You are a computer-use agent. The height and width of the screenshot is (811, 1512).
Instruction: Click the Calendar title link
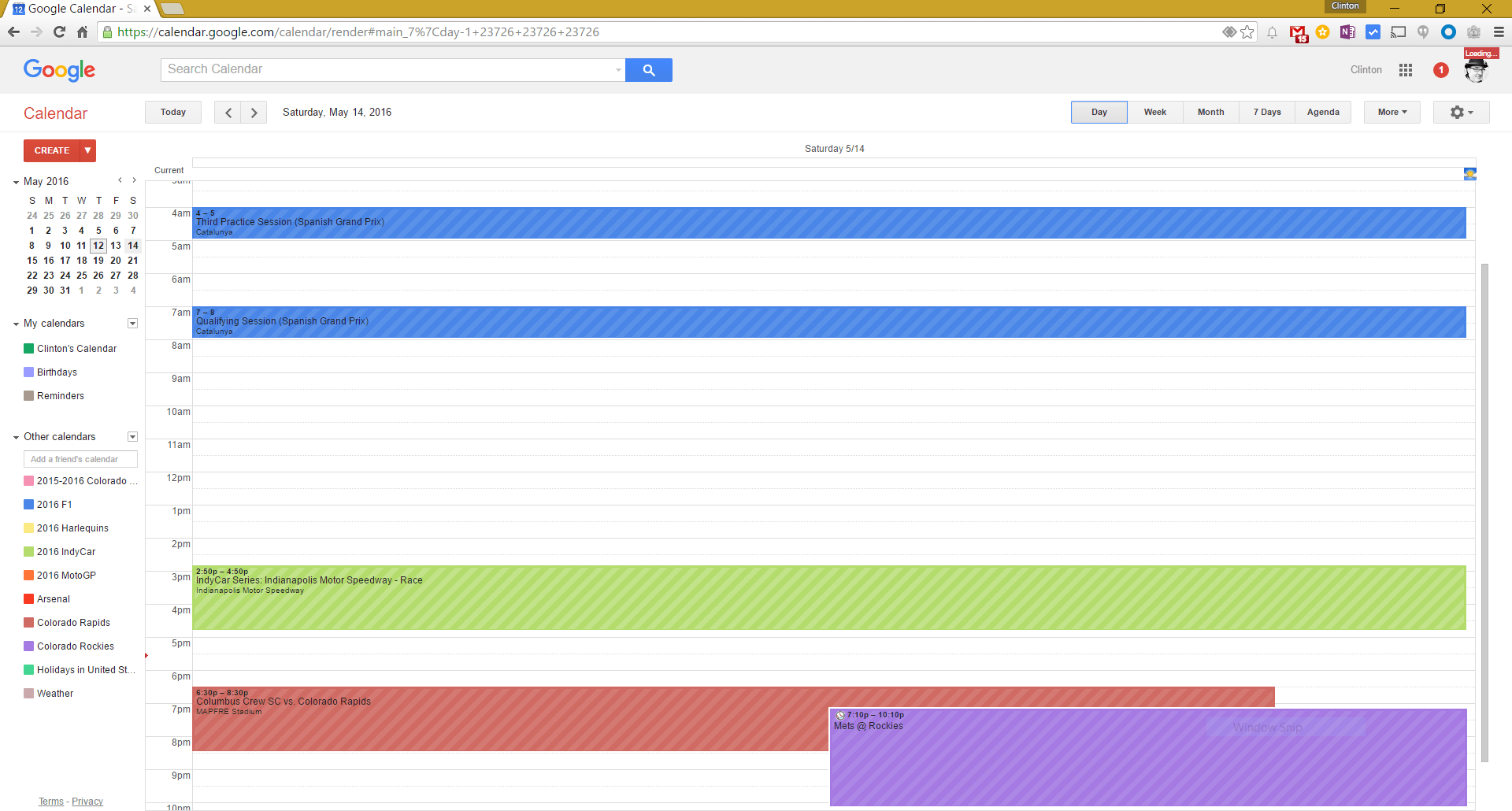click(55, 113)
